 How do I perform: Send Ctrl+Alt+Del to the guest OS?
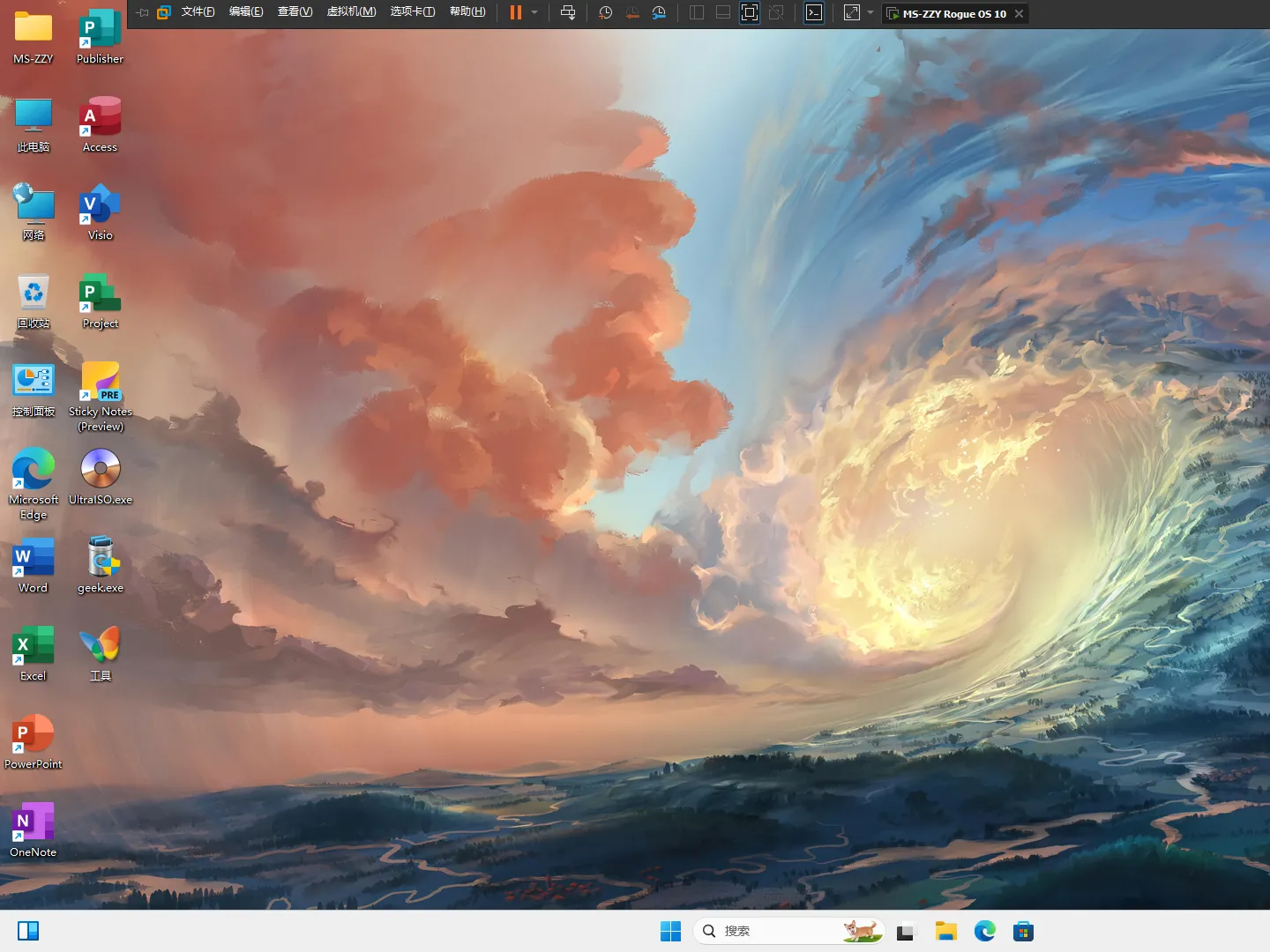[569, 12]
